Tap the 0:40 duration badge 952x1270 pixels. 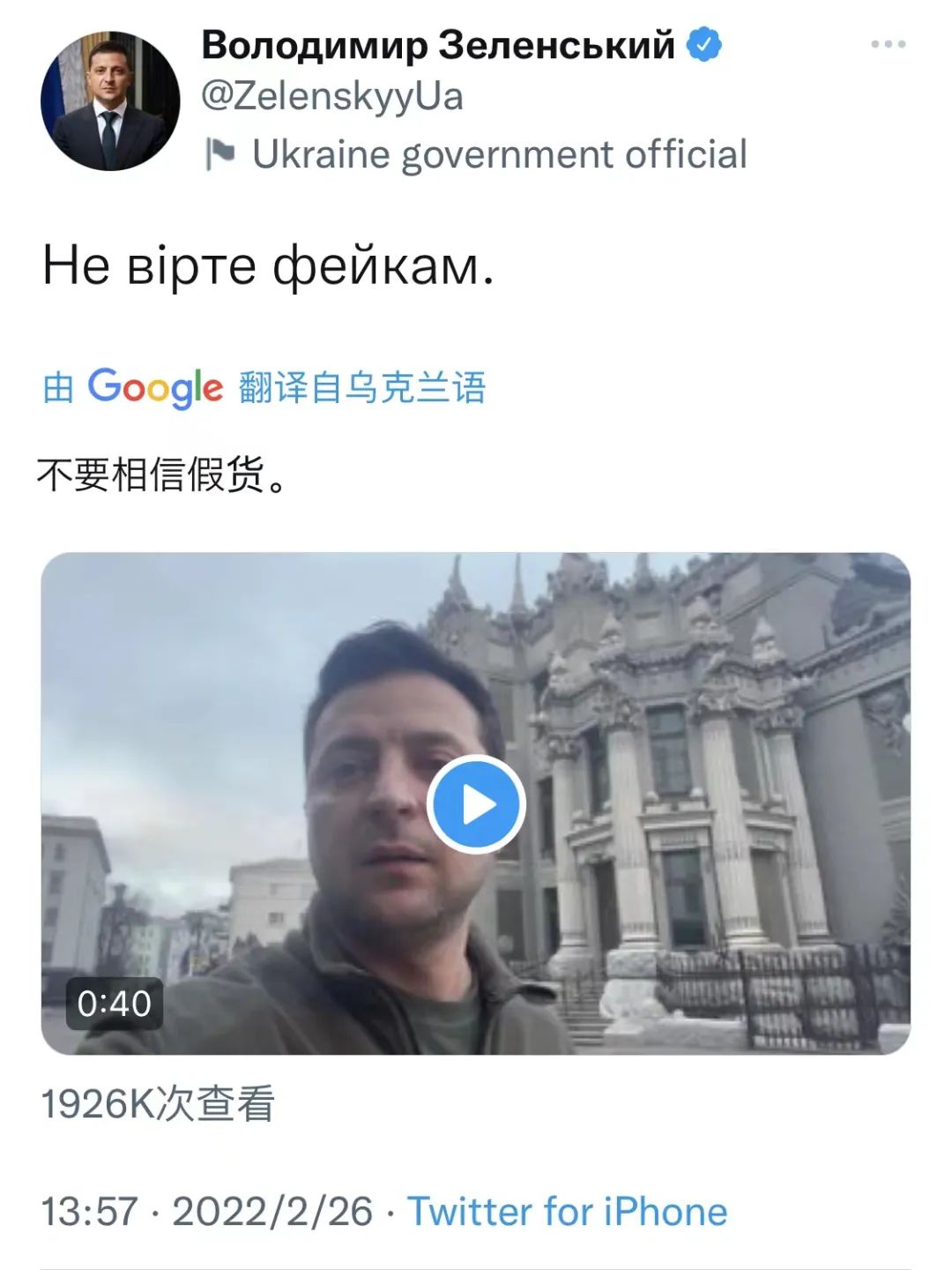tap(114, 1004)
